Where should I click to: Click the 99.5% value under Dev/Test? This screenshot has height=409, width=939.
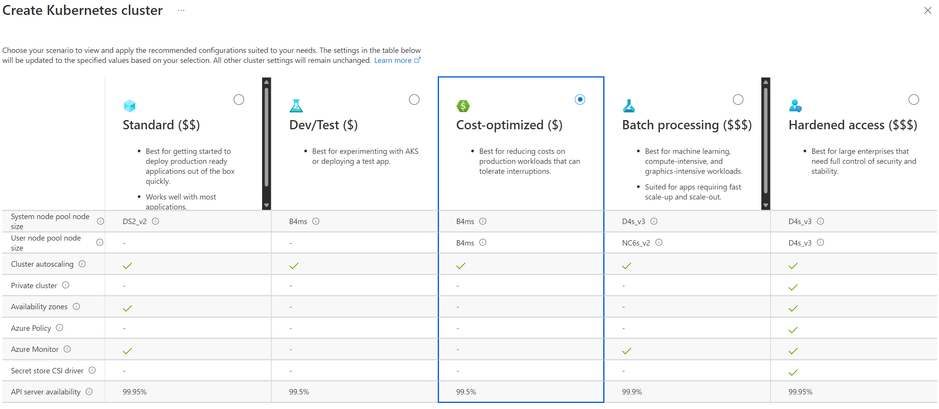pos(299,392)
